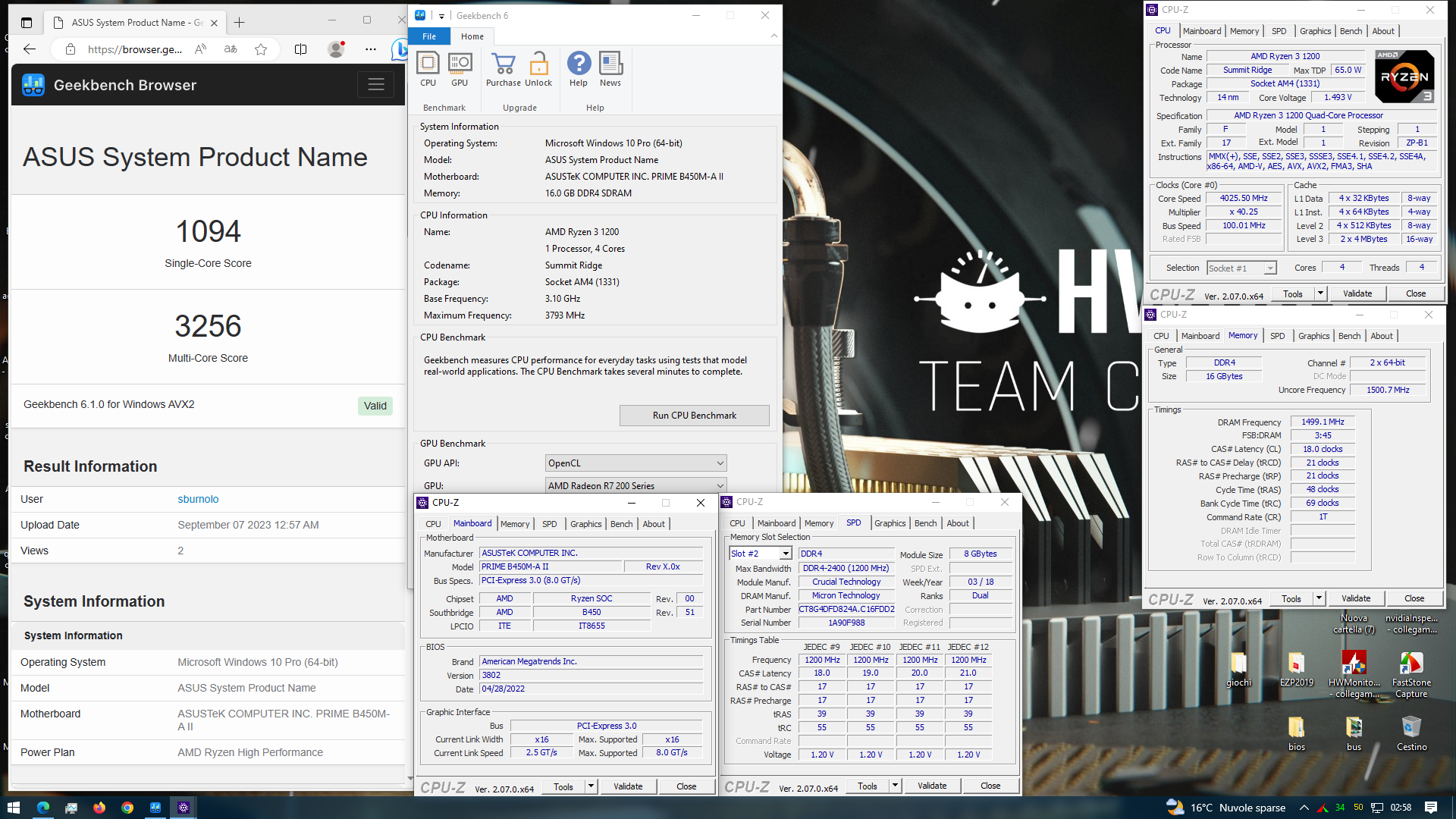Collapse the Geekbench ribbon chevron

(x=773, y=36)
